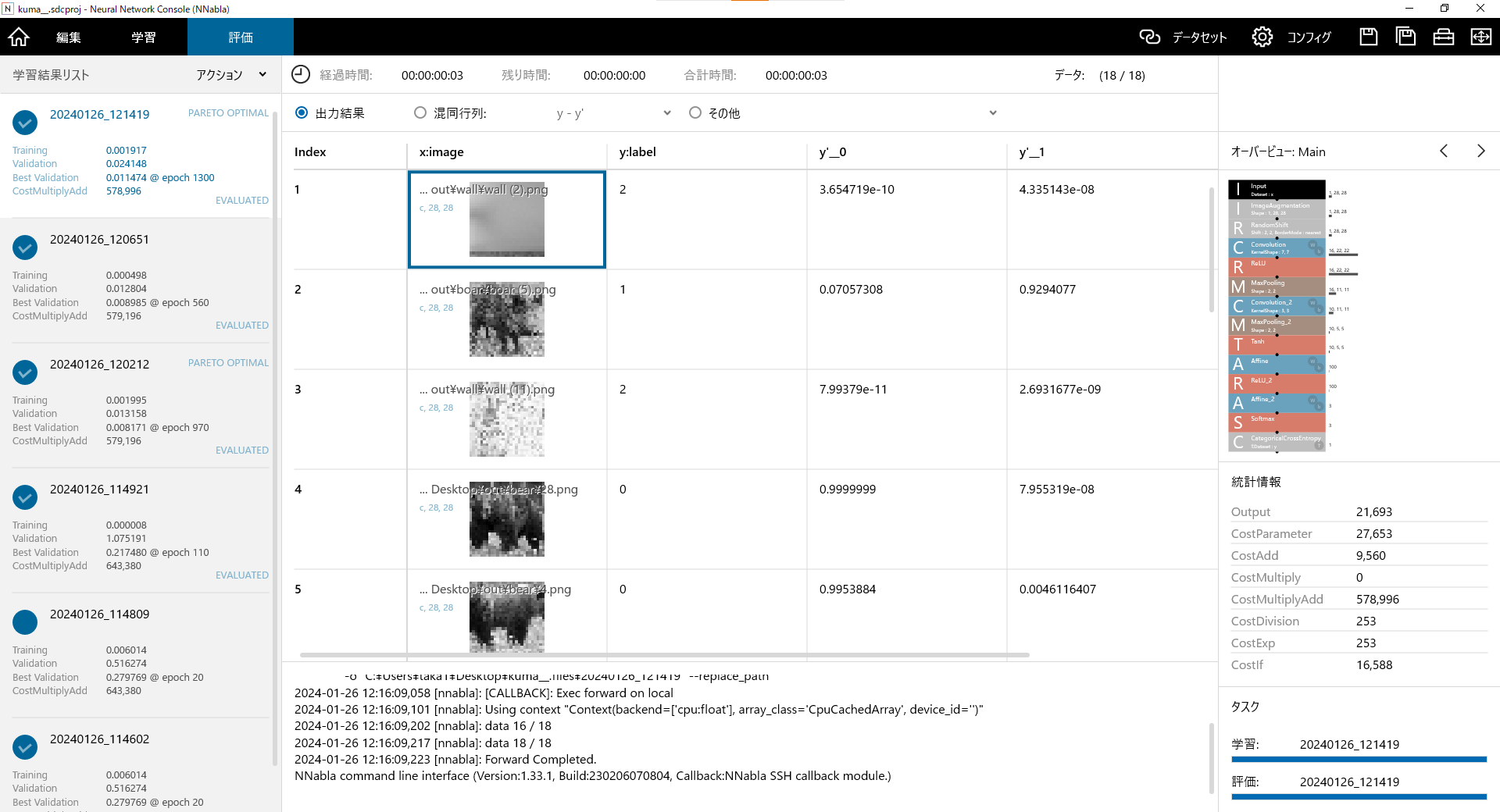Click the toolbox icon in top bar
This screenshot has width=1500, height=812.
pyautogui.click(x=1443, y=37)
